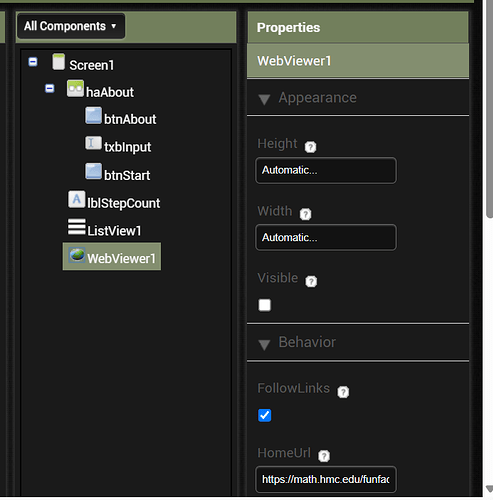Collapse the Screen1 tree node
This screenshot has height=500, width=493.
[33, 62]
